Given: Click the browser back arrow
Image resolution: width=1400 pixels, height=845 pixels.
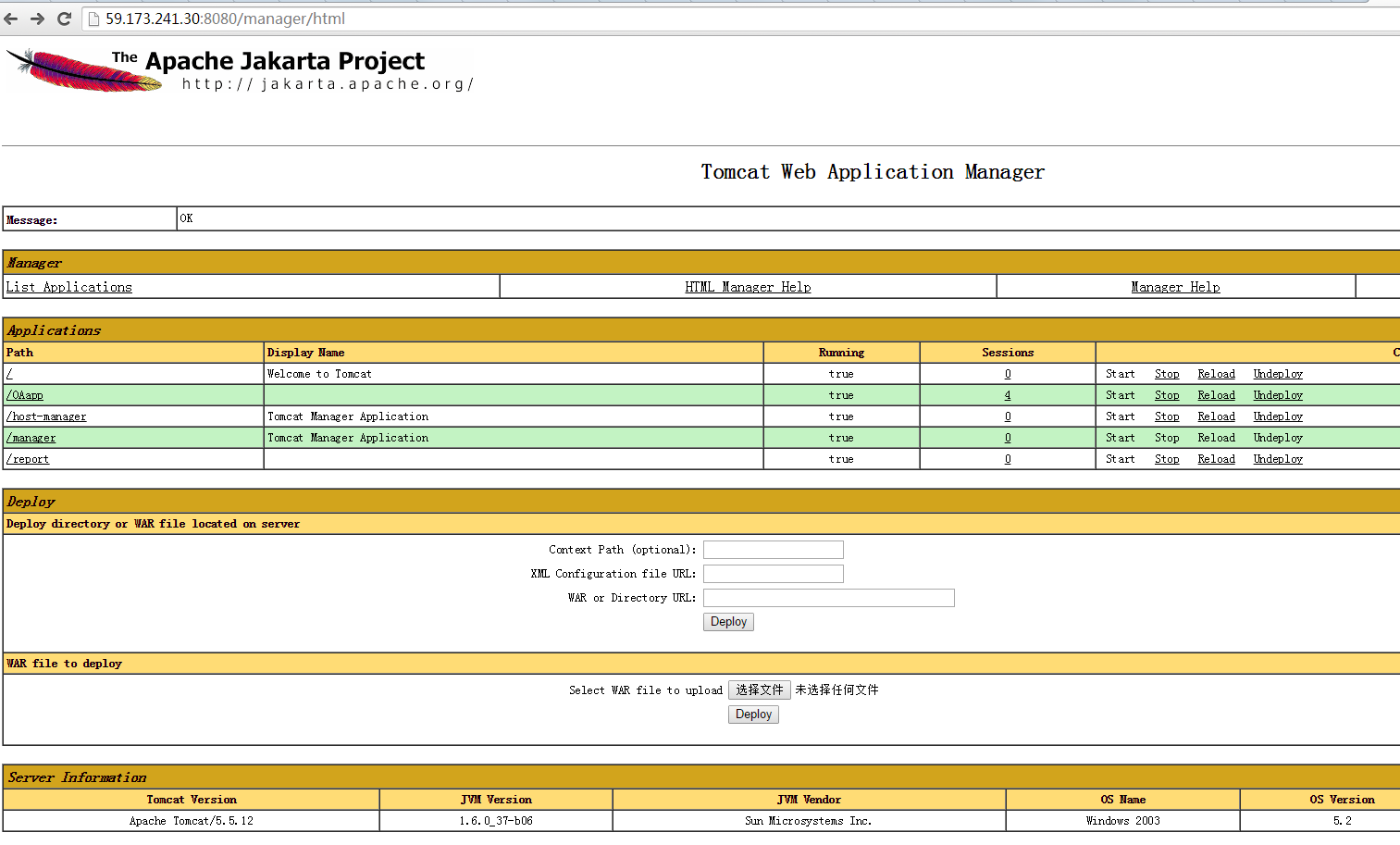Looking at the screenshot, I should point(11,19).
